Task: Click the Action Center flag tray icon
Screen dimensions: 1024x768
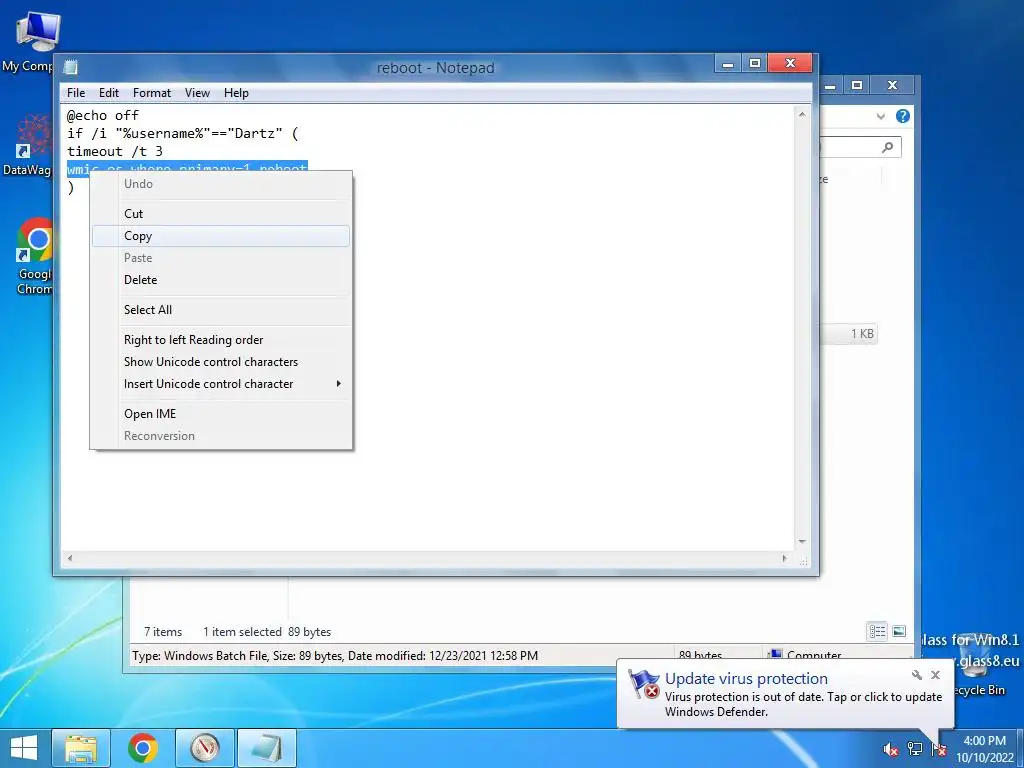Action: tap(939, 750)
